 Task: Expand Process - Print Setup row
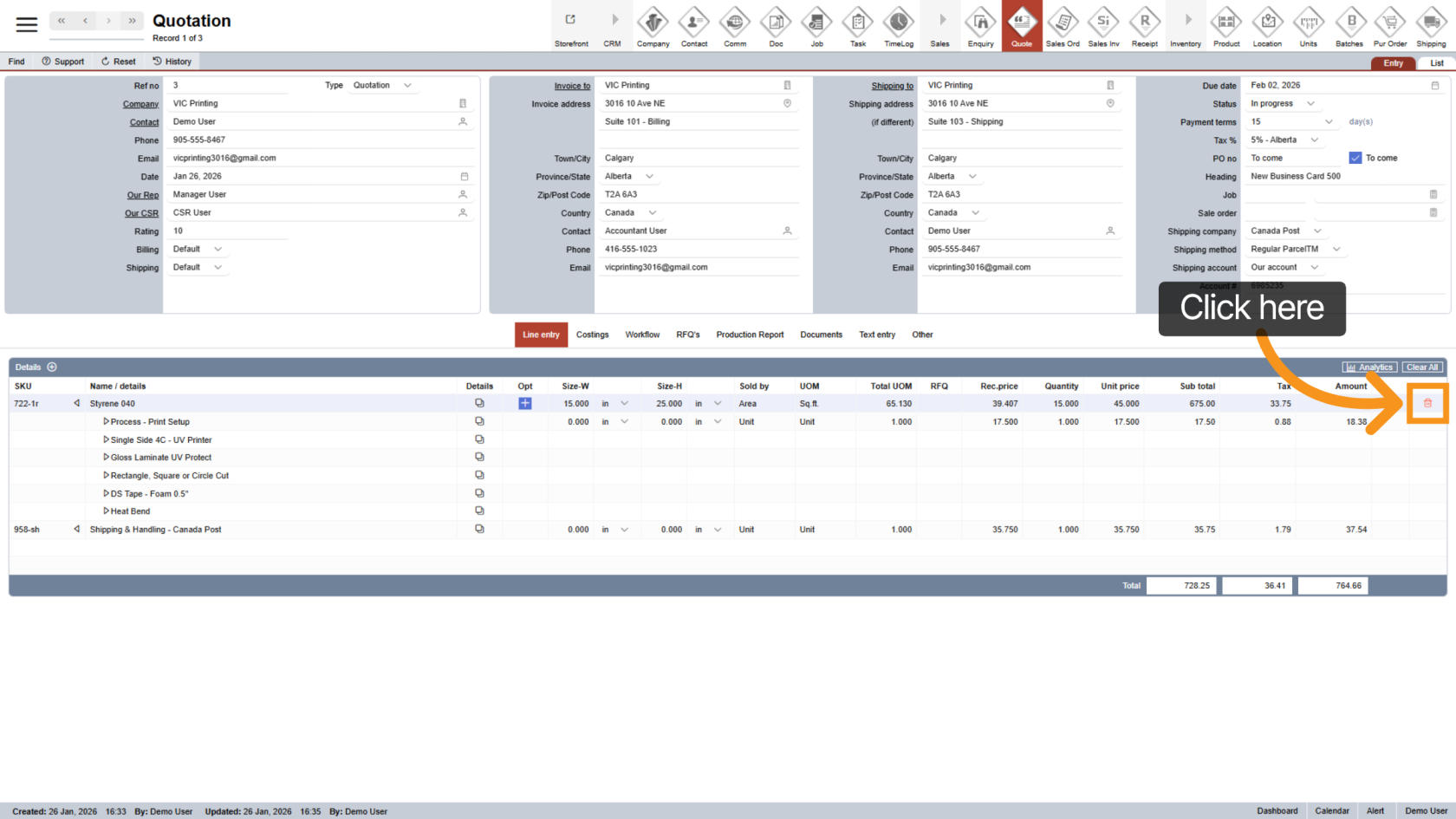point(106,422)
